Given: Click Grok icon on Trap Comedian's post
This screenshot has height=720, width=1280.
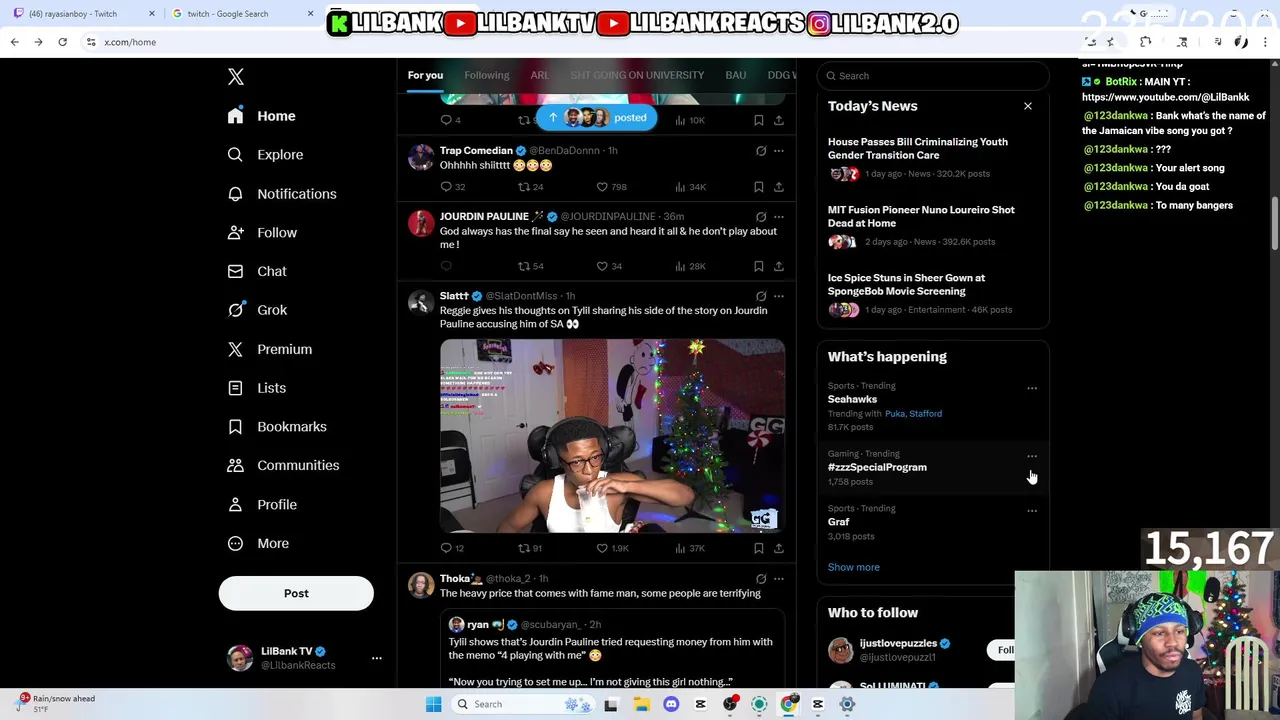Looking at the screenshot, I should click(x=761, y=151).
